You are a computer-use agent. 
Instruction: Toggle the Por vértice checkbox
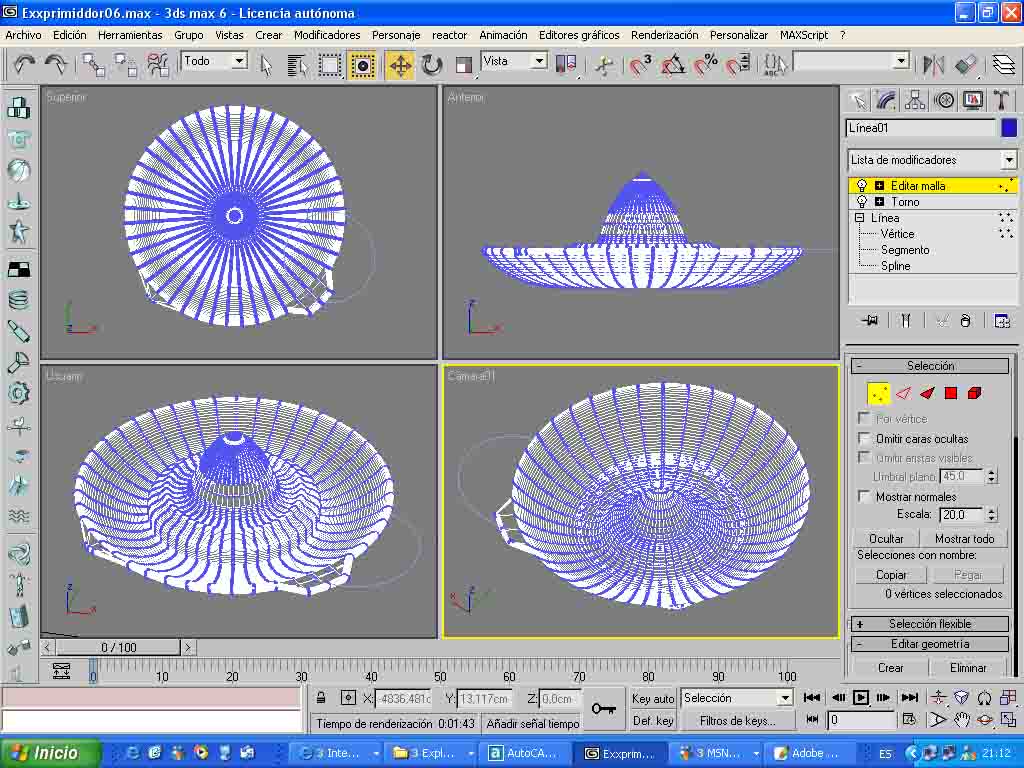tap(864, 418)
